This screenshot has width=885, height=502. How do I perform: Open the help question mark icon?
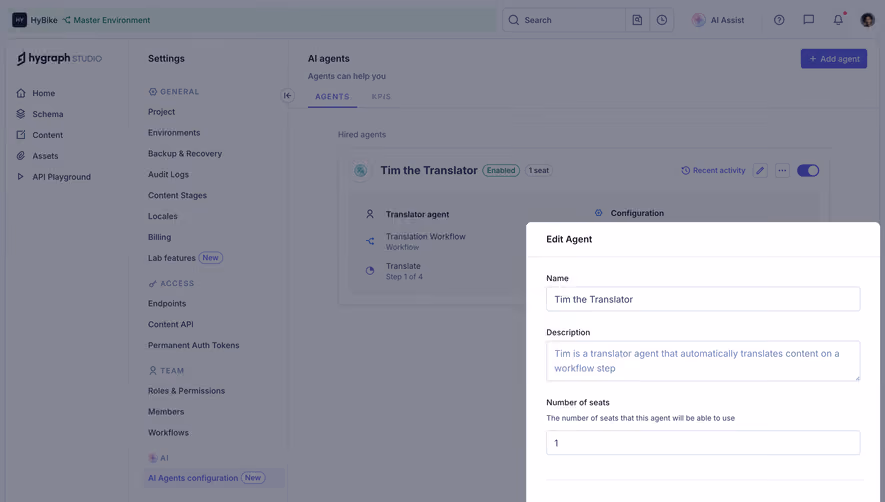point(779,20)
